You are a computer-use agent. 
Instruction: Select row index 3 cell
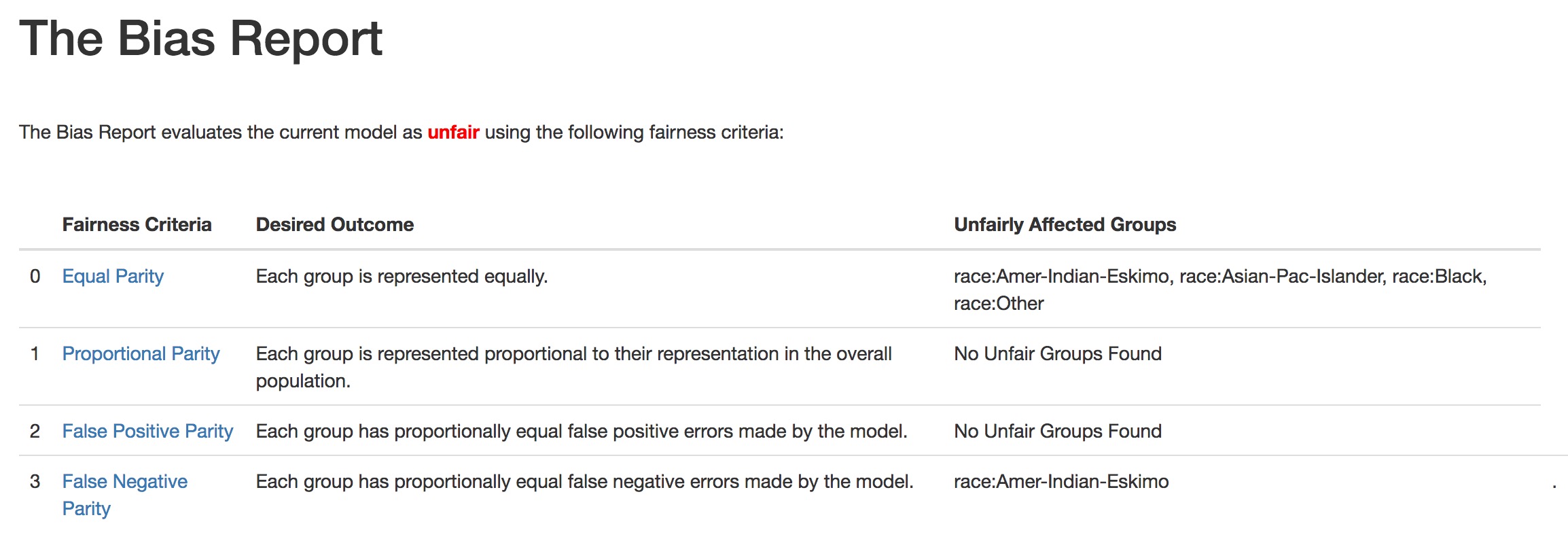pyautogui.click(x=35, y=481)
